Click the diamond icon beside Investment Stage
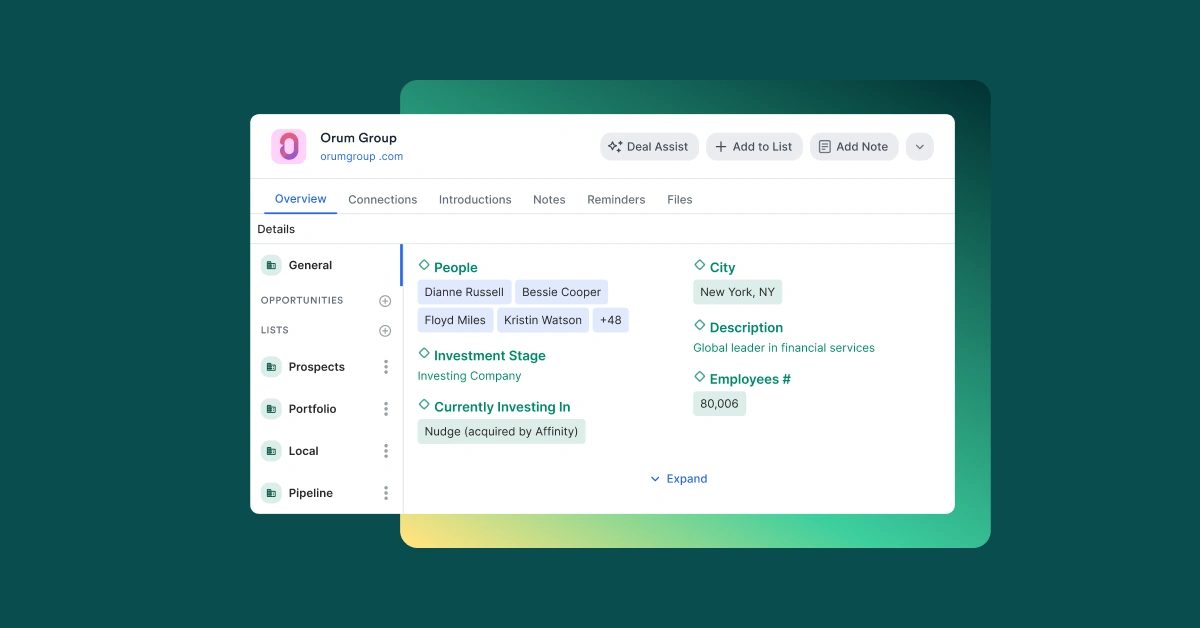Image resolution: width=1200 pixels, height=628 pixels. point(424,354)
